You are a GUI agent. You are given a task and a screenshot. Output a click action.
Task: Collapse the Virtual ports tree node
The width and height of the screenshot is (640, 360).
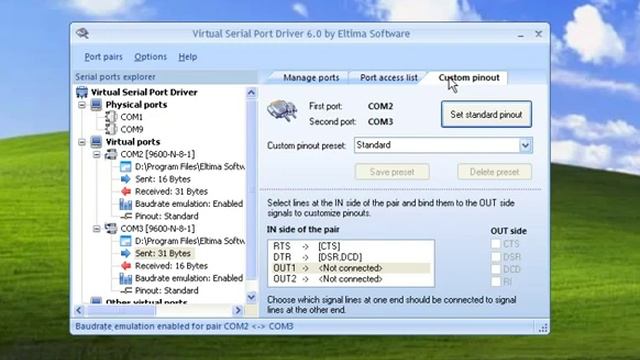82,142
